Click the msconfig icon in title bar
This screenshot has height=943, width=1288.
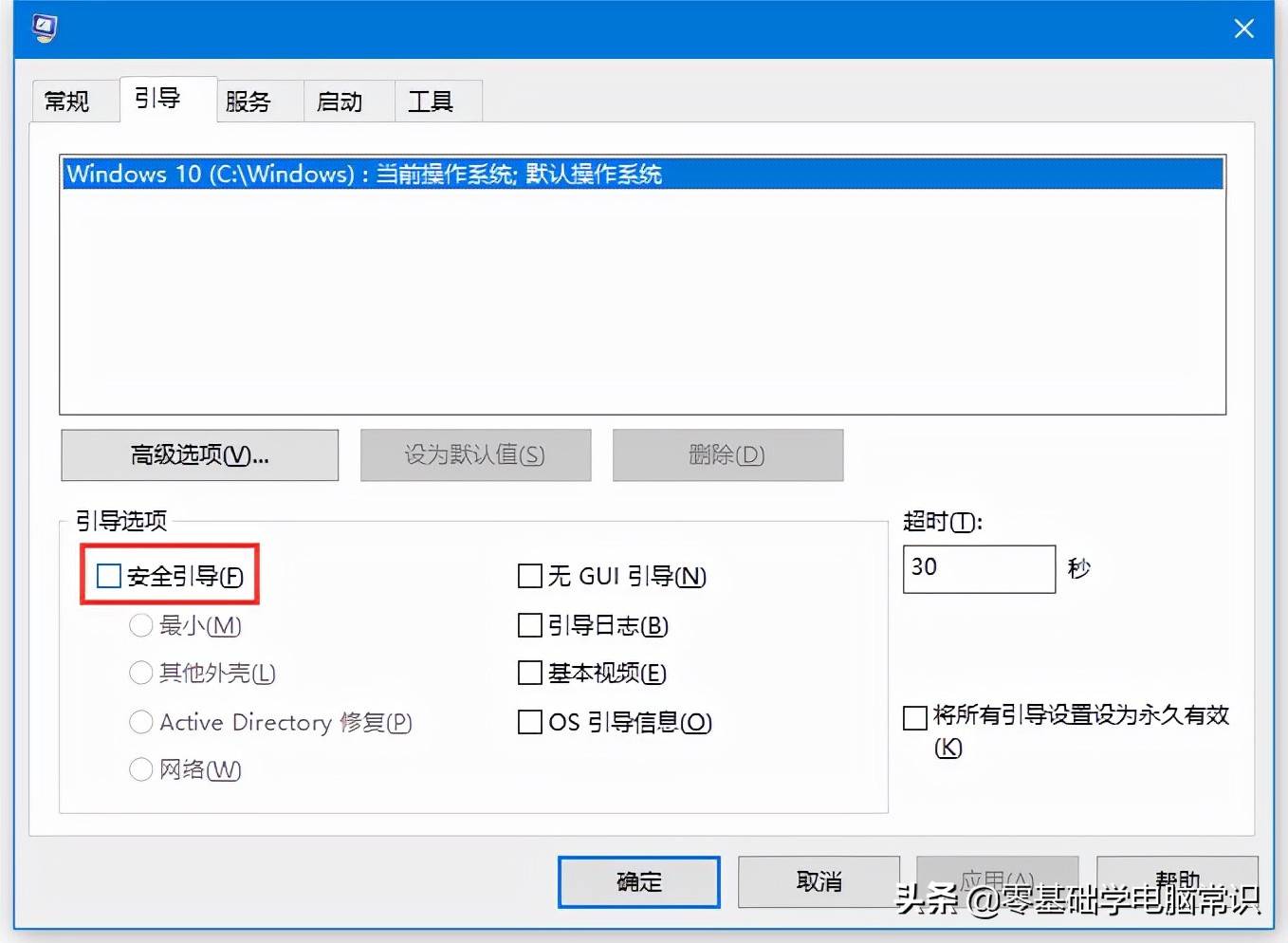tap(44, 28)
